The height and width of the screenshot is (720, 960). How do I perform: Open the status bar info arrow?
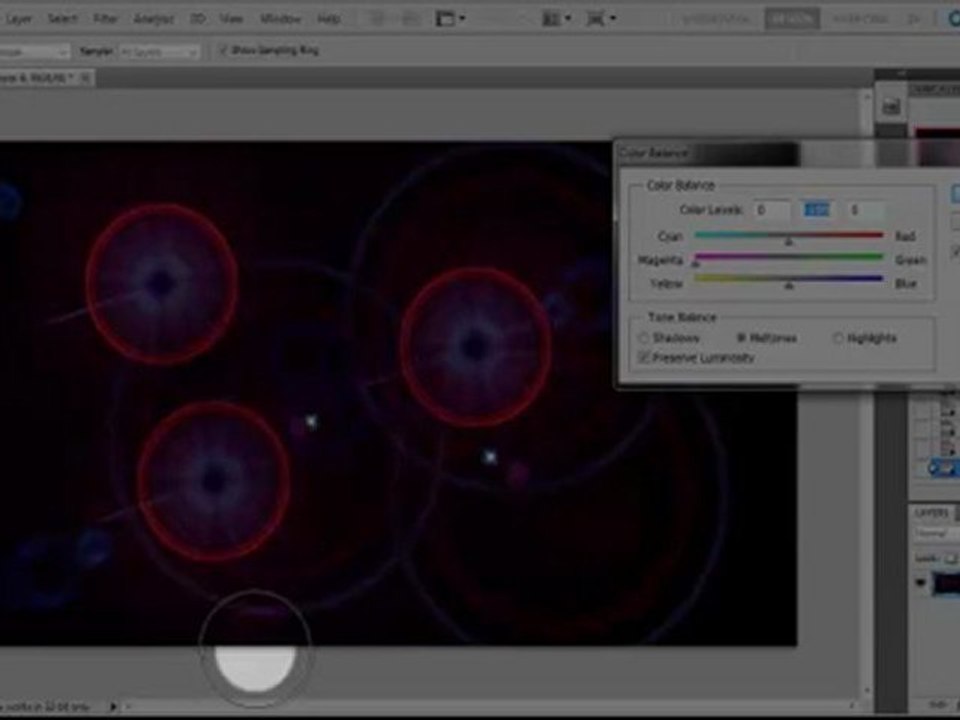point(114,707)
